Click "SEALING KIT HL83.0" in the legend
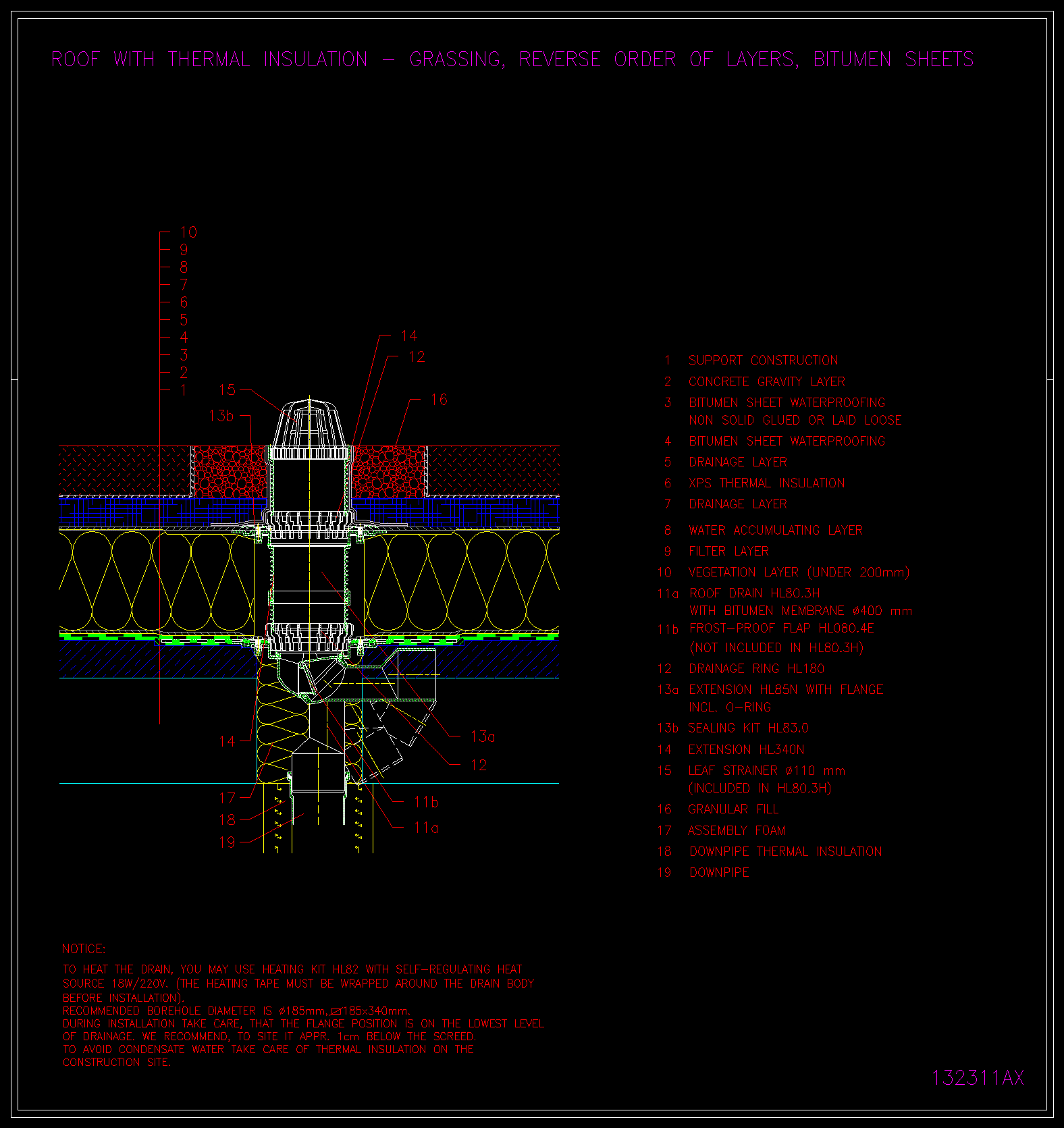 tap(748, 728)
